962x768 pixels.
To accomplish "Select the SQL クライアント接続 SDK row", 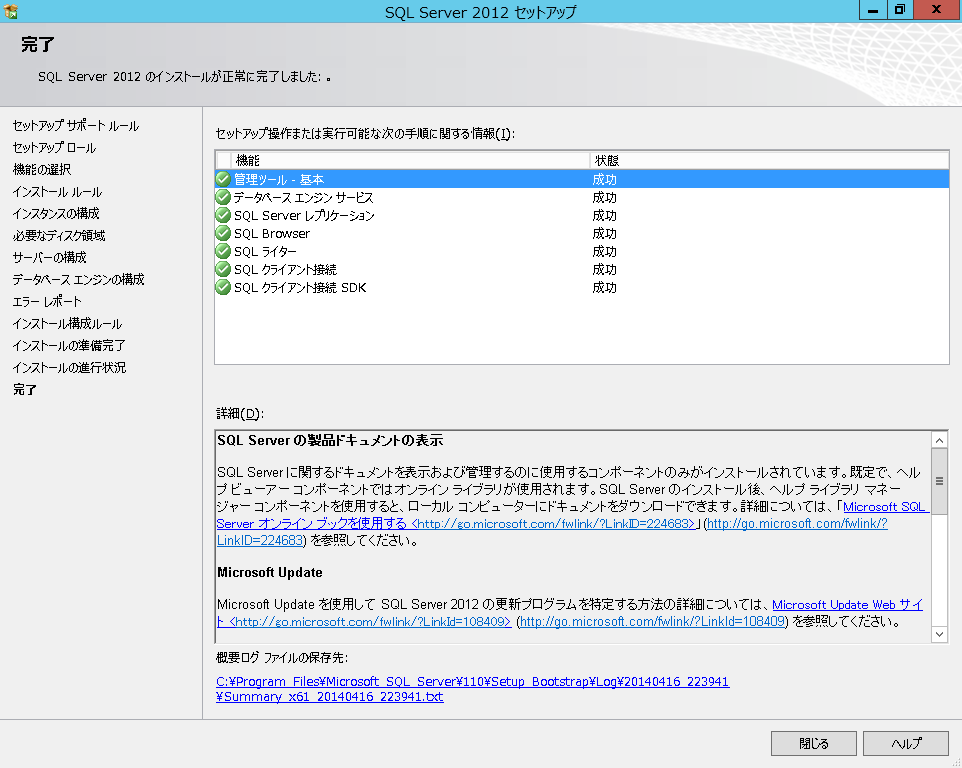I will [x=582, y=287].
